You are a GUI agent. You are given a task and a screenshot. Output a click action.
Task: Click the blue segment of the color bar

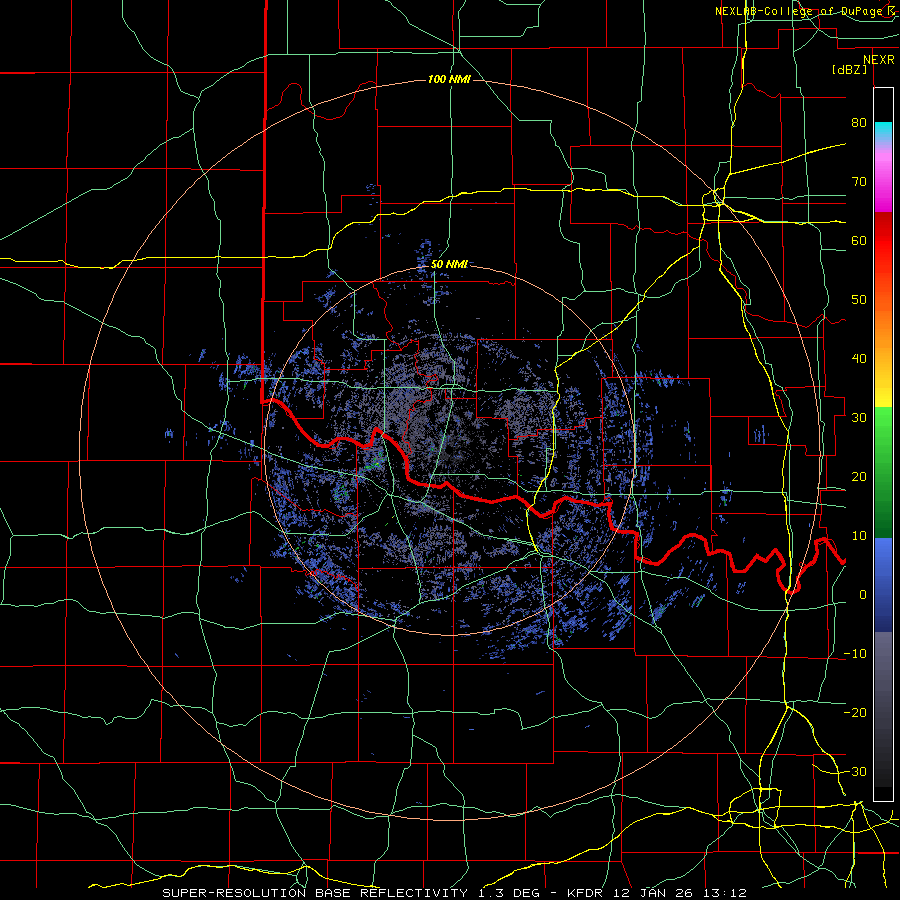tap(883, 584)
